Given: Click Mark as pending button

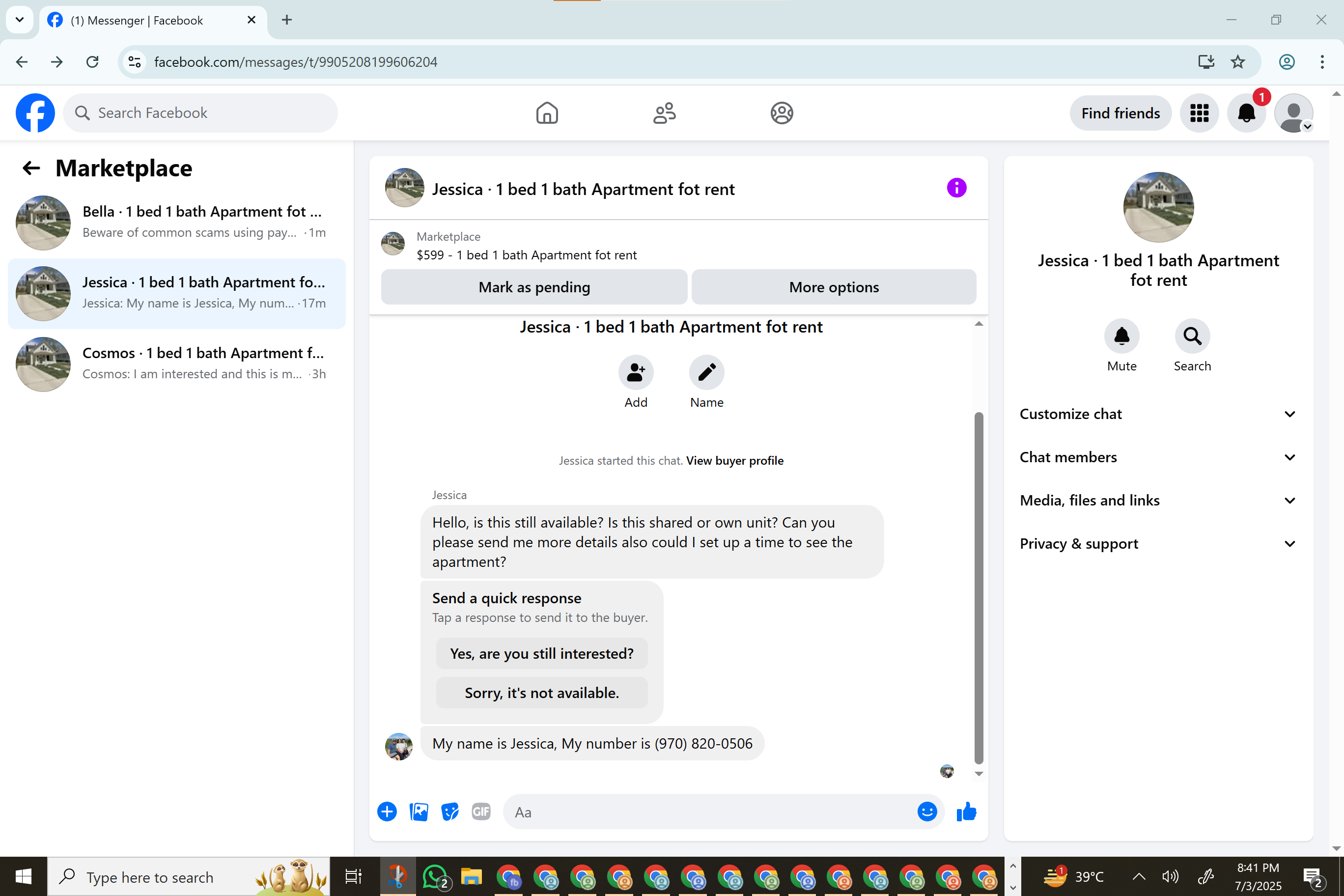Looking at the screenshot, I should [x=533, y=287].
